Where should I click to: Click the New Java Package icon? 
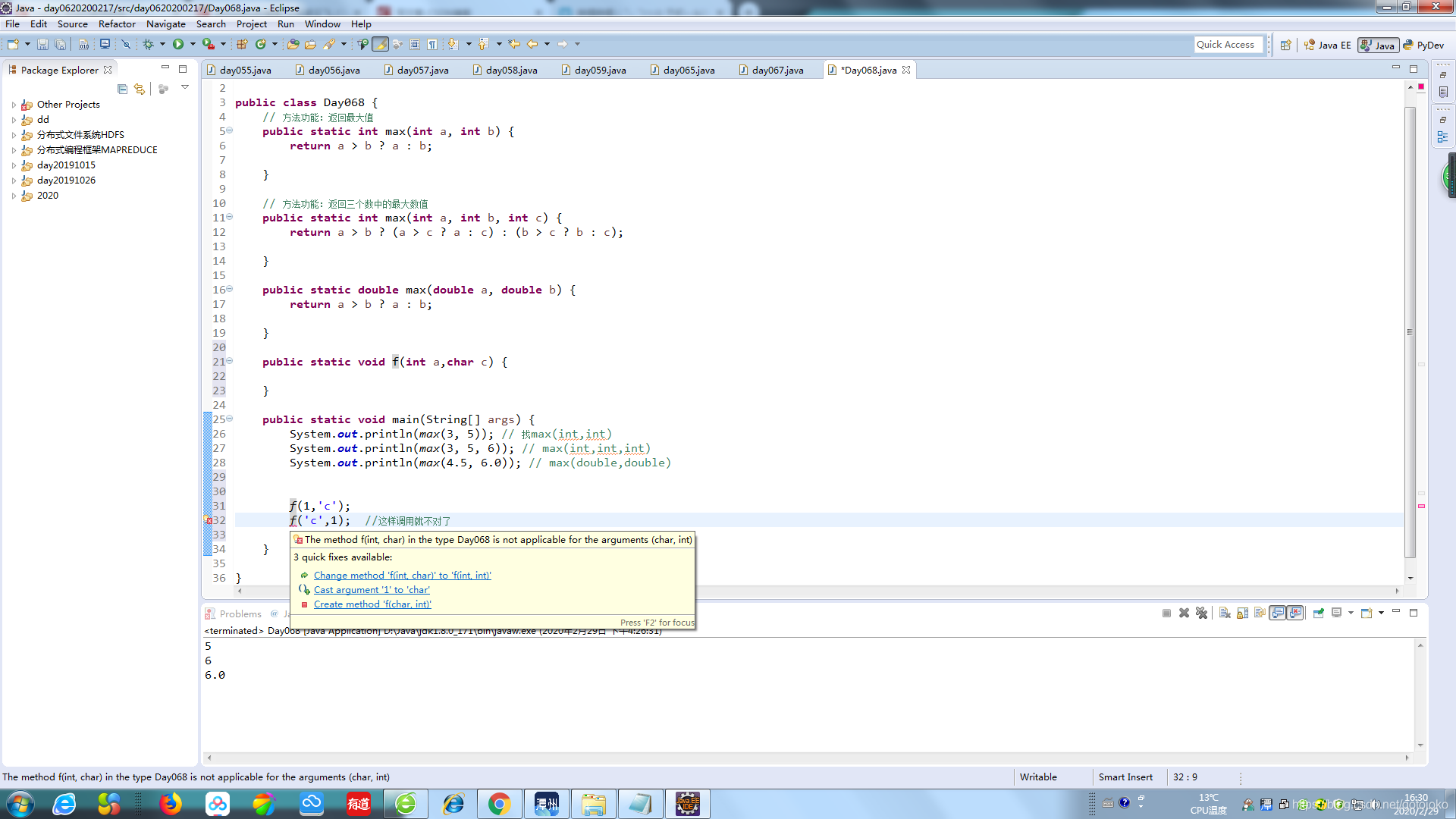coord(243,45)
